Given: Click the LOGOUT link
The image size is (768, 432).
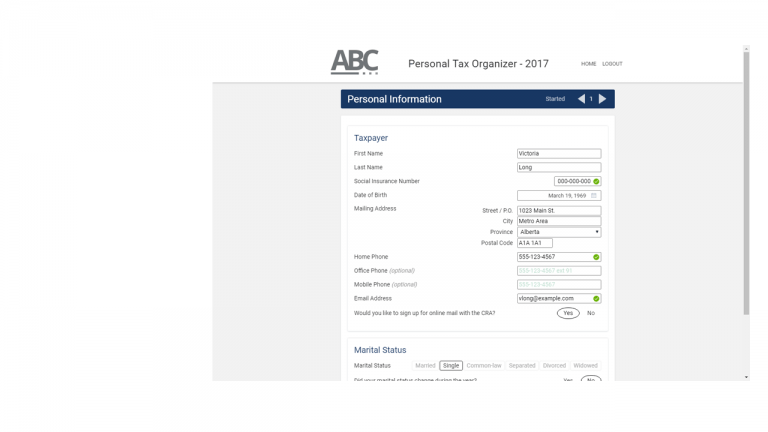Looking at the screenshot, I should [x=612, y=64].
